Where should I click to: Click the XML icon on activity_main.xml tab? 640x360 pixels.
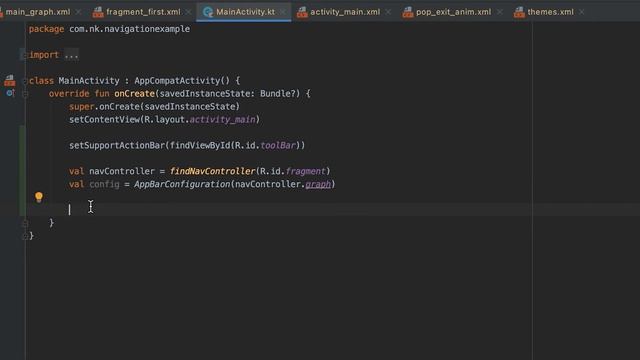click(302, 12)
